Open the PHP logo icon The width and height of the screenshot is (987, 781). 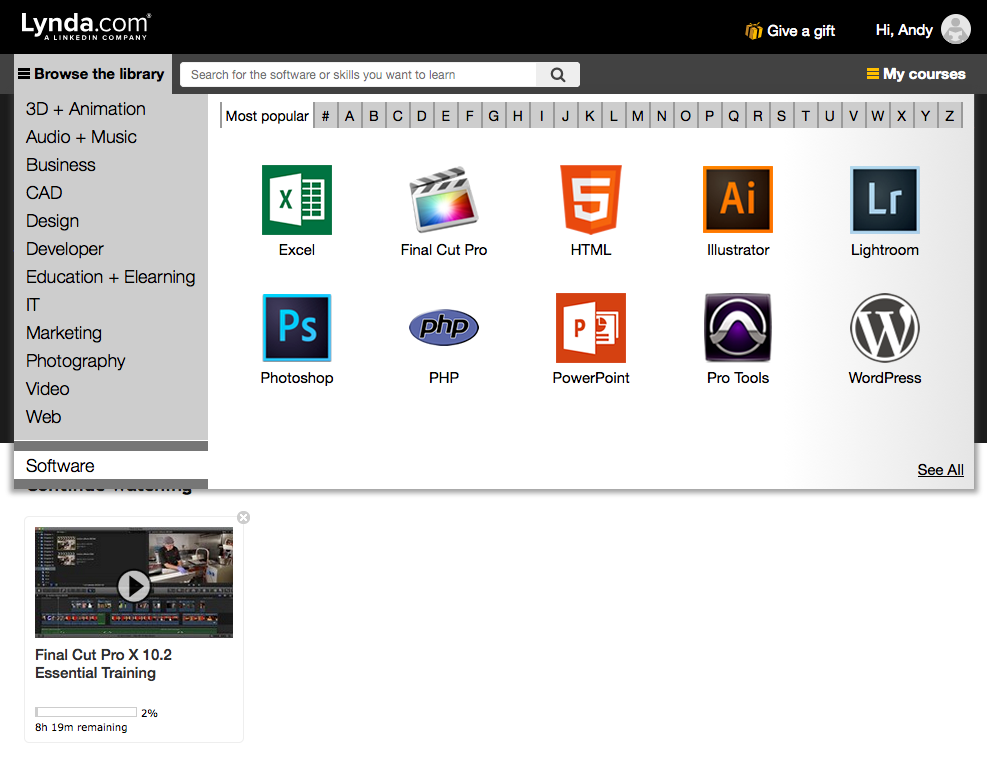click(444, 327)
